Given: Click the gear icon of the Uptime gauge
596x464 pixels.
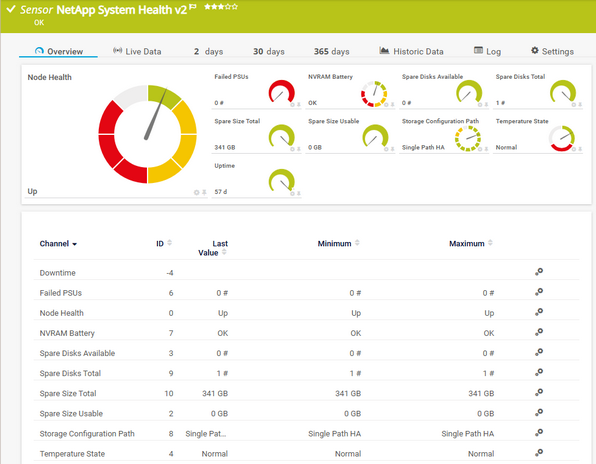Looking at the screenshot, I should coord(292,193).
